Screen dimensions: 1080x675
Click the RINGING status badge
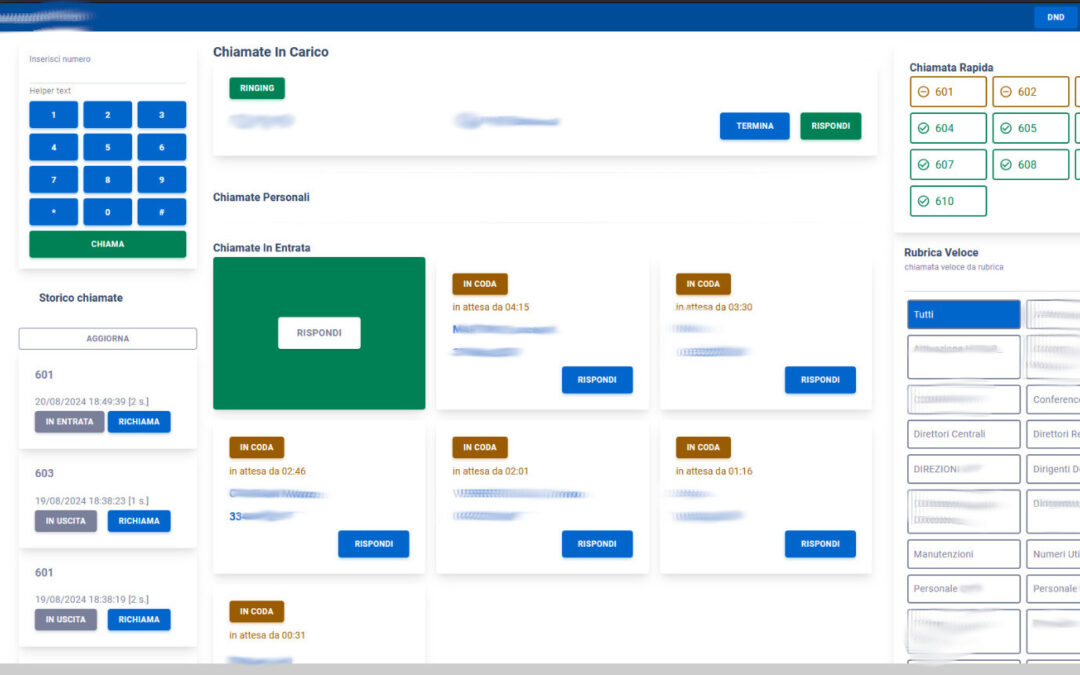[x=256, y=88]
